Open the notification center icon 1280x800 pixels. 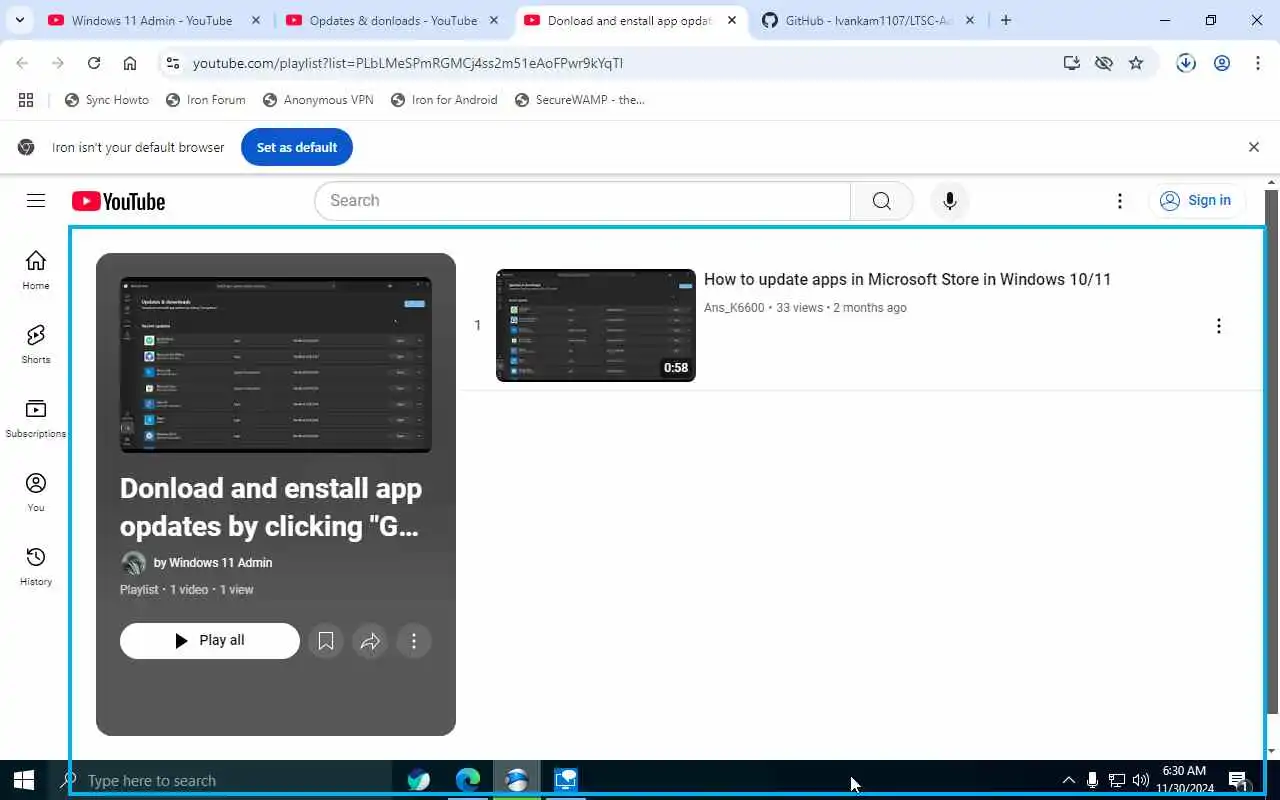coord(1238,780)
